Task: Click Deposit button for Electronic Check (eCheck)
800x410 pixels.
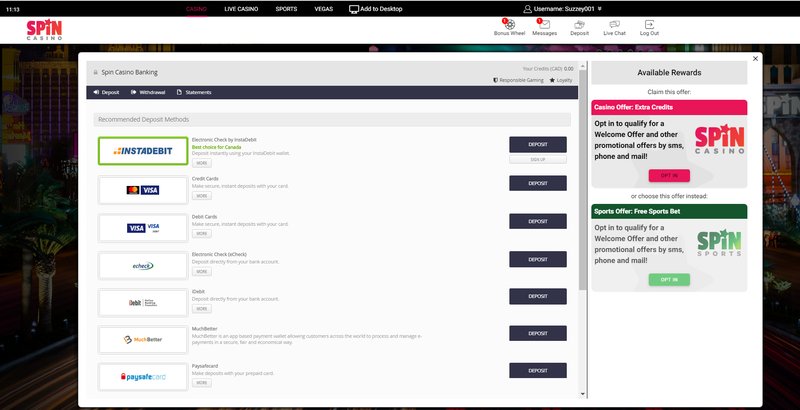Action: click(x=538, y=259)
